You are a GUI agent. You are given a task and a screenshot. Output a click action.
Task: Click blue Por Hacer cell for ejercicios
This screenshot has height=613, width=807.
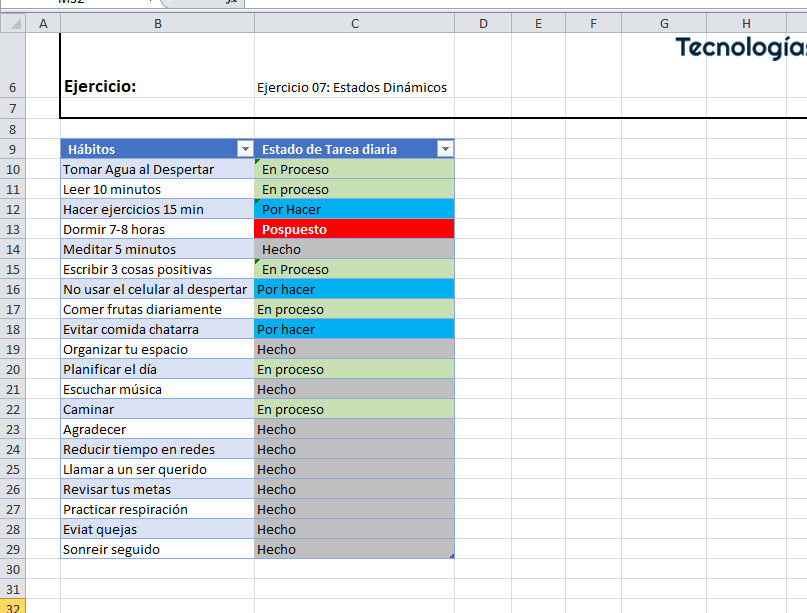point(354,209)
